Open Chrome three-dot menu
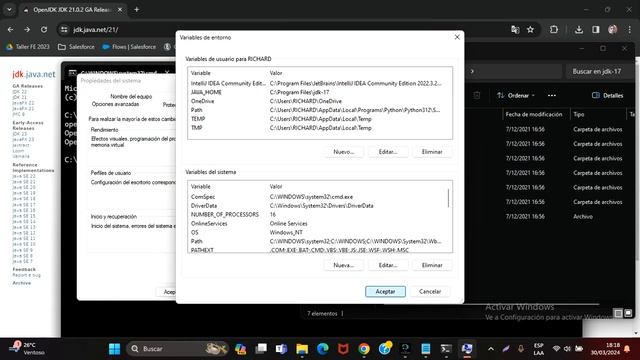 click(x=630, y=29)
